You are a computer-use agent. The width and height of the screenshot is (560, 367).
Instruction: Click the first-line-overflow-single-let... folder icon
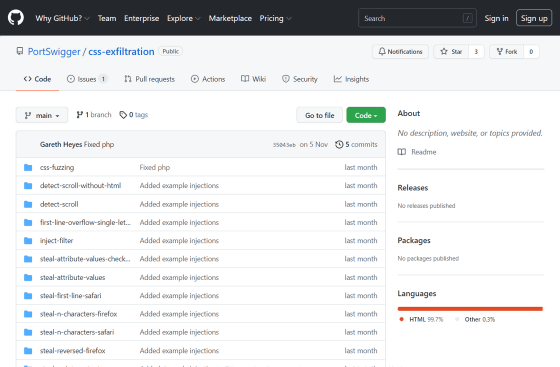28,222
